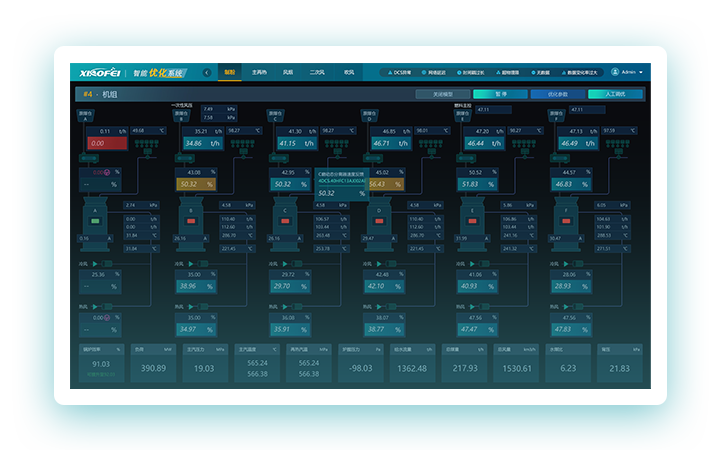Viewport: 720px width, 450px height.
Task: Open the last tab after 二次风
Action: [x=349, y=72]
